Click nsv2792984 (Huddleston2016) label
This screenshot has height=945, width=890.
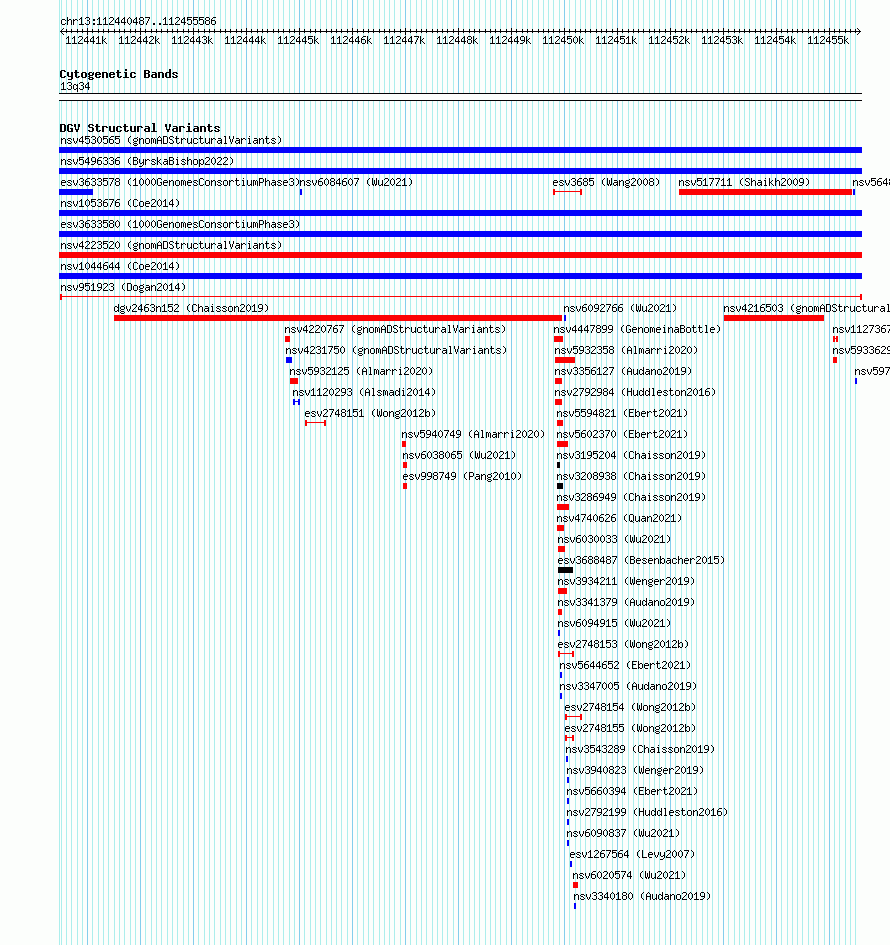click(x=635, y=392)
